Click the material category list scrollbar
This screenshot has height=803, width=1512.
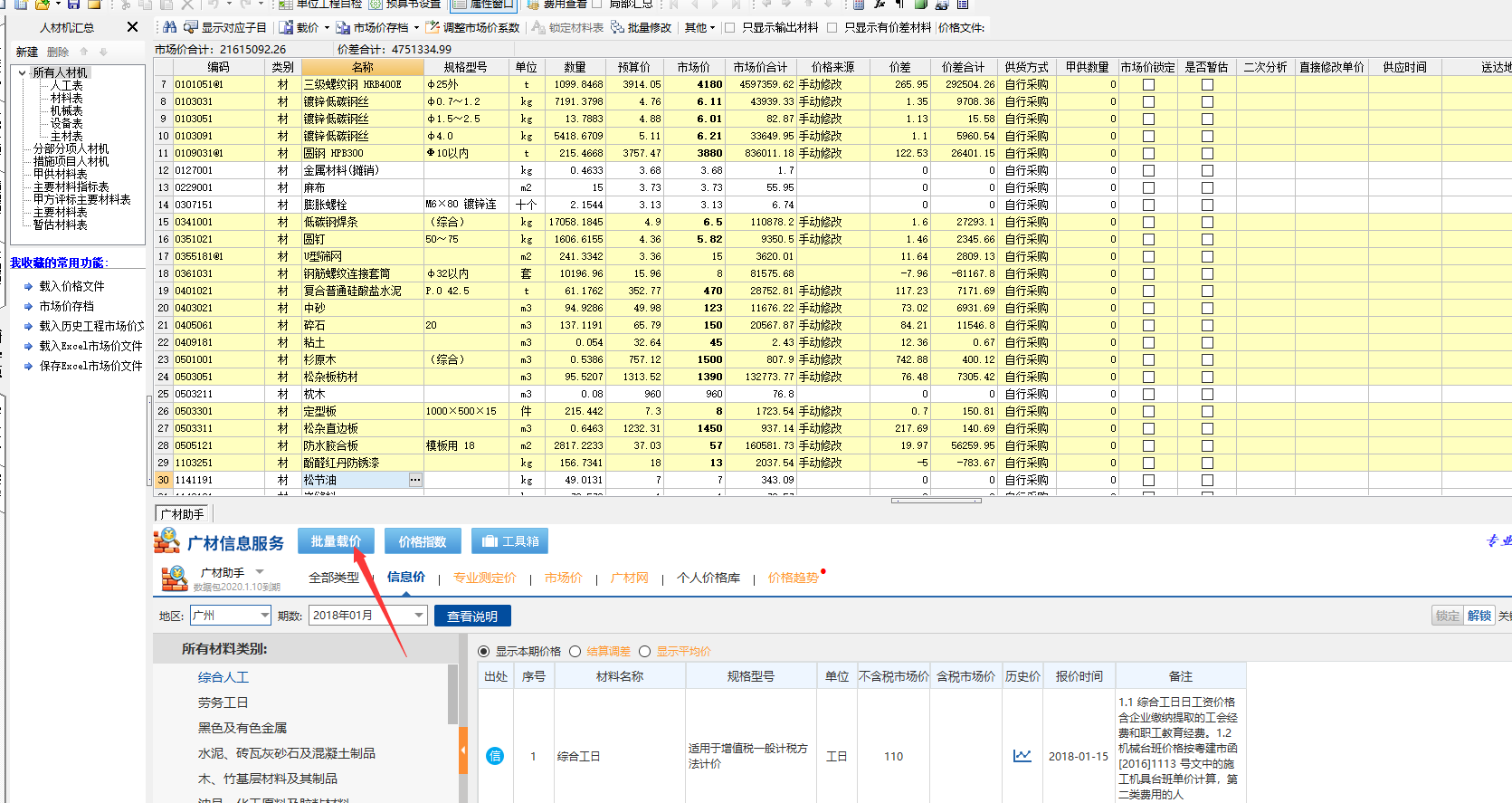pyautogui.click(x=452, y=694)
